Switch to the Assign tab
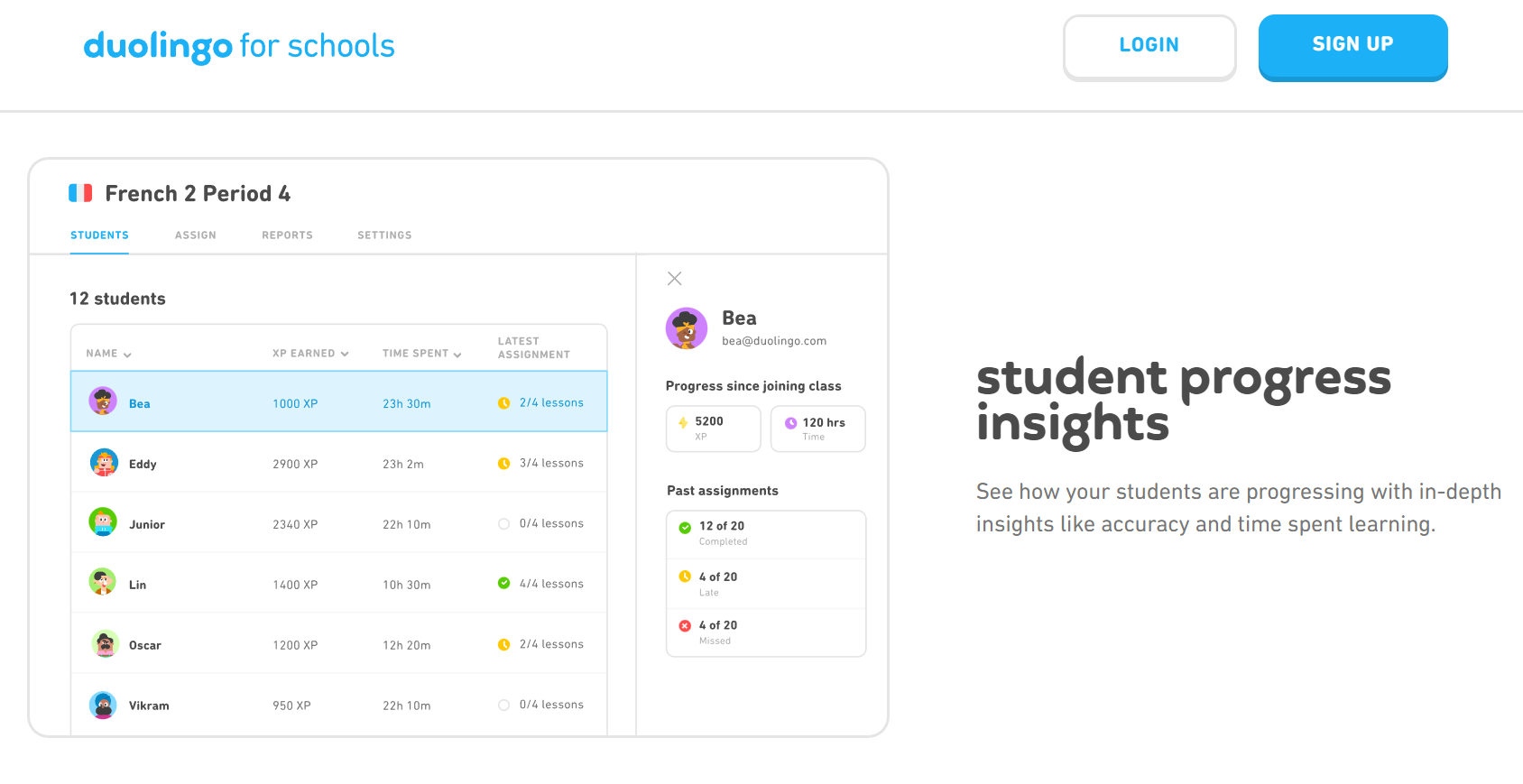 tap(195, 235)
